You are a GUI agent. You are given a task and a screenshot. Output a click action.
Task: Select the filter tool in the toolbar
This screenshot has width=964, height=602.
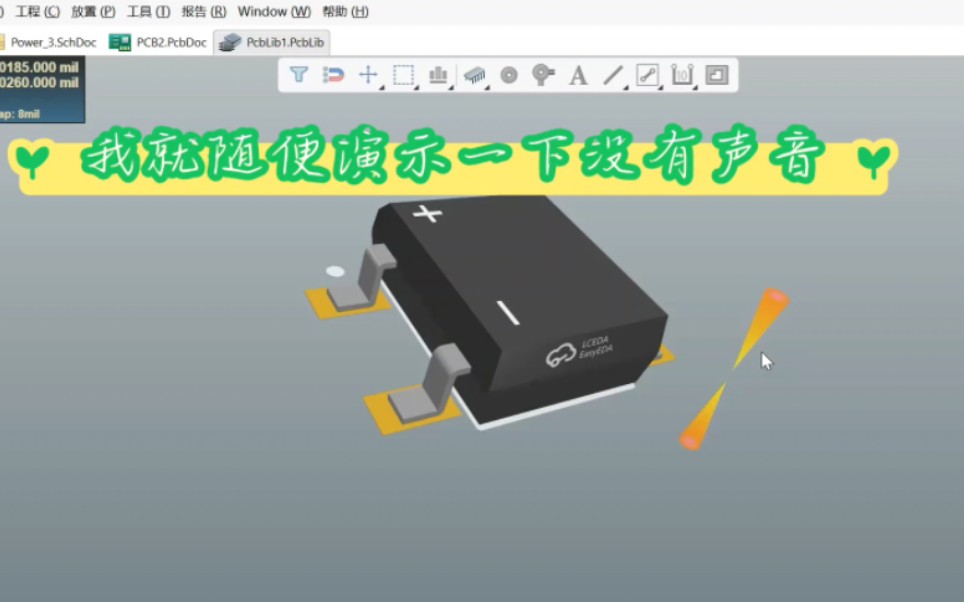point(298,73)
